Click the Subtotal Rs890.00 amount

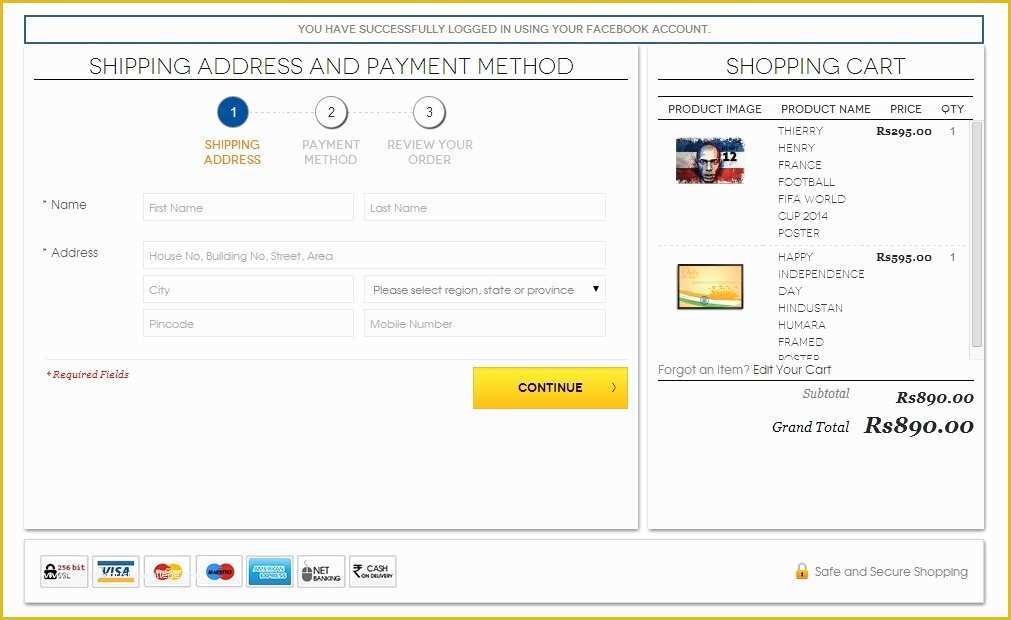click(x=934, y=398)
